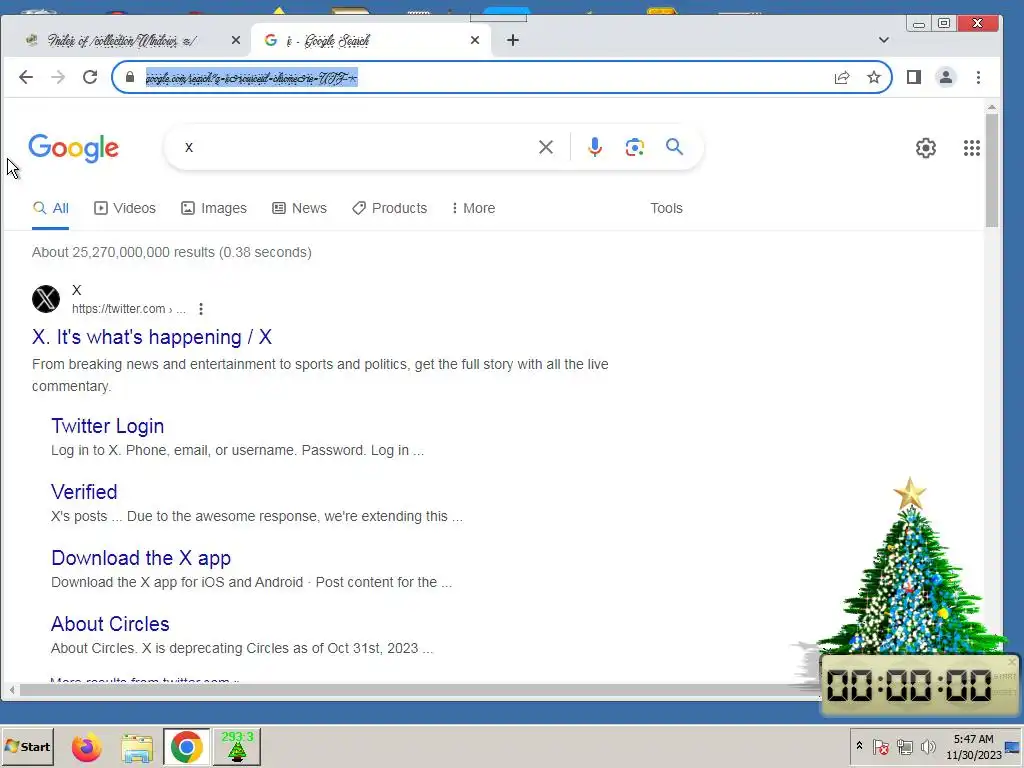The height and width of the screenshot is (768, 1024).
Task: Click the Chrome taskbar button
Action: (187, 747)
